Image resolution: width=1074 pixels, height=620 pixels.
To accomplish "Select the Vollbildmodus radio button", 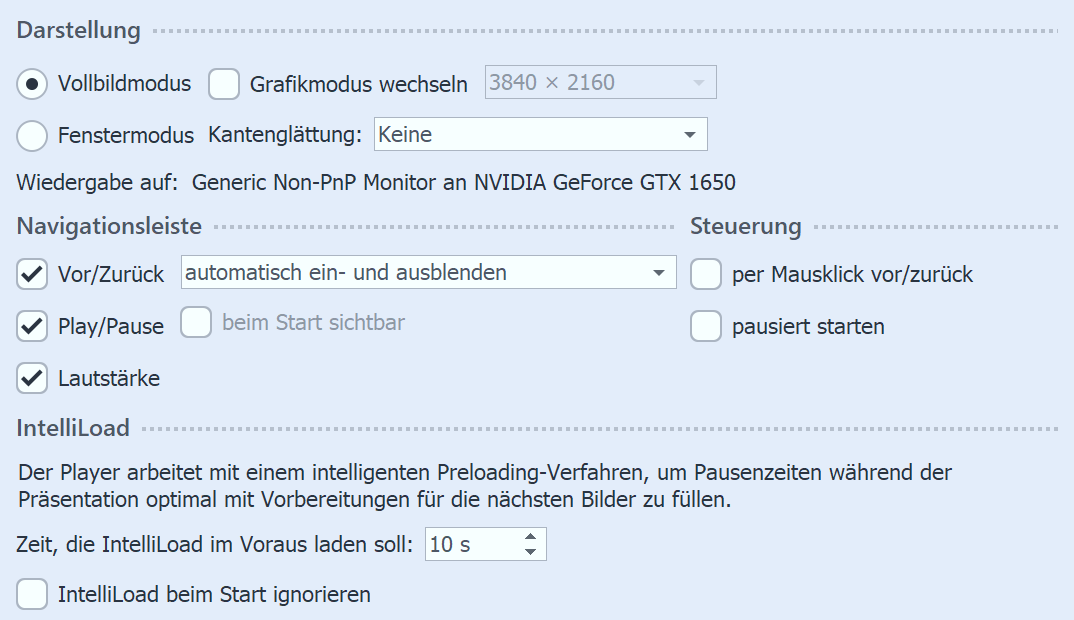I will [x=30, y=83].
